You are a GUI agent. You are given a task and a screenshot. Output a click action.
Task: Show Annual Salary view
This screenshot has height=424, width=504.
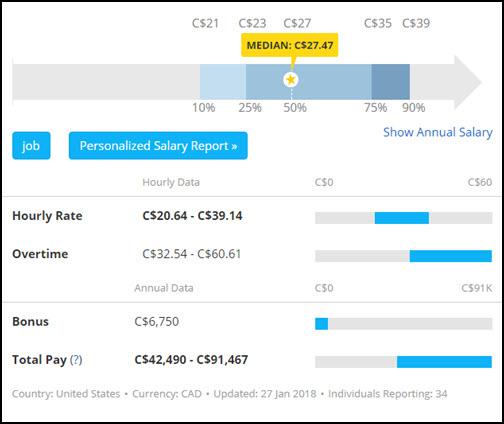click(438, 132)
